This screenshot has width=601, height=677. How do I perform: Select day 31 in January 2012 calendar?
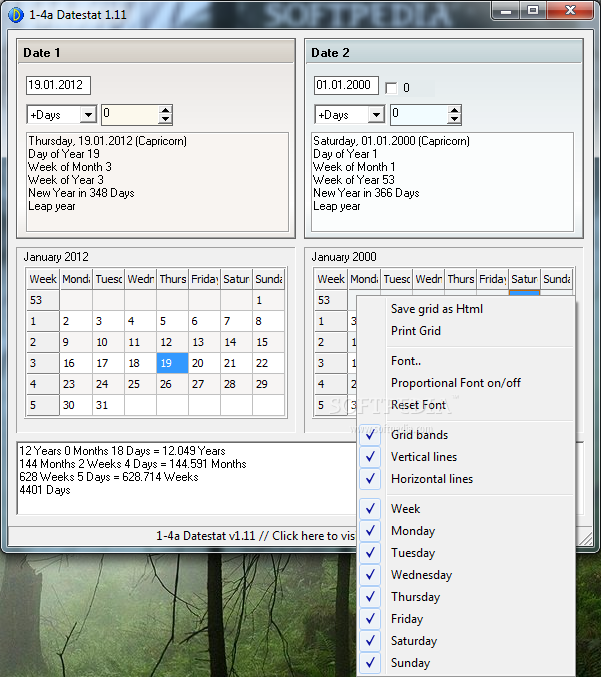[x=108, y=405]
